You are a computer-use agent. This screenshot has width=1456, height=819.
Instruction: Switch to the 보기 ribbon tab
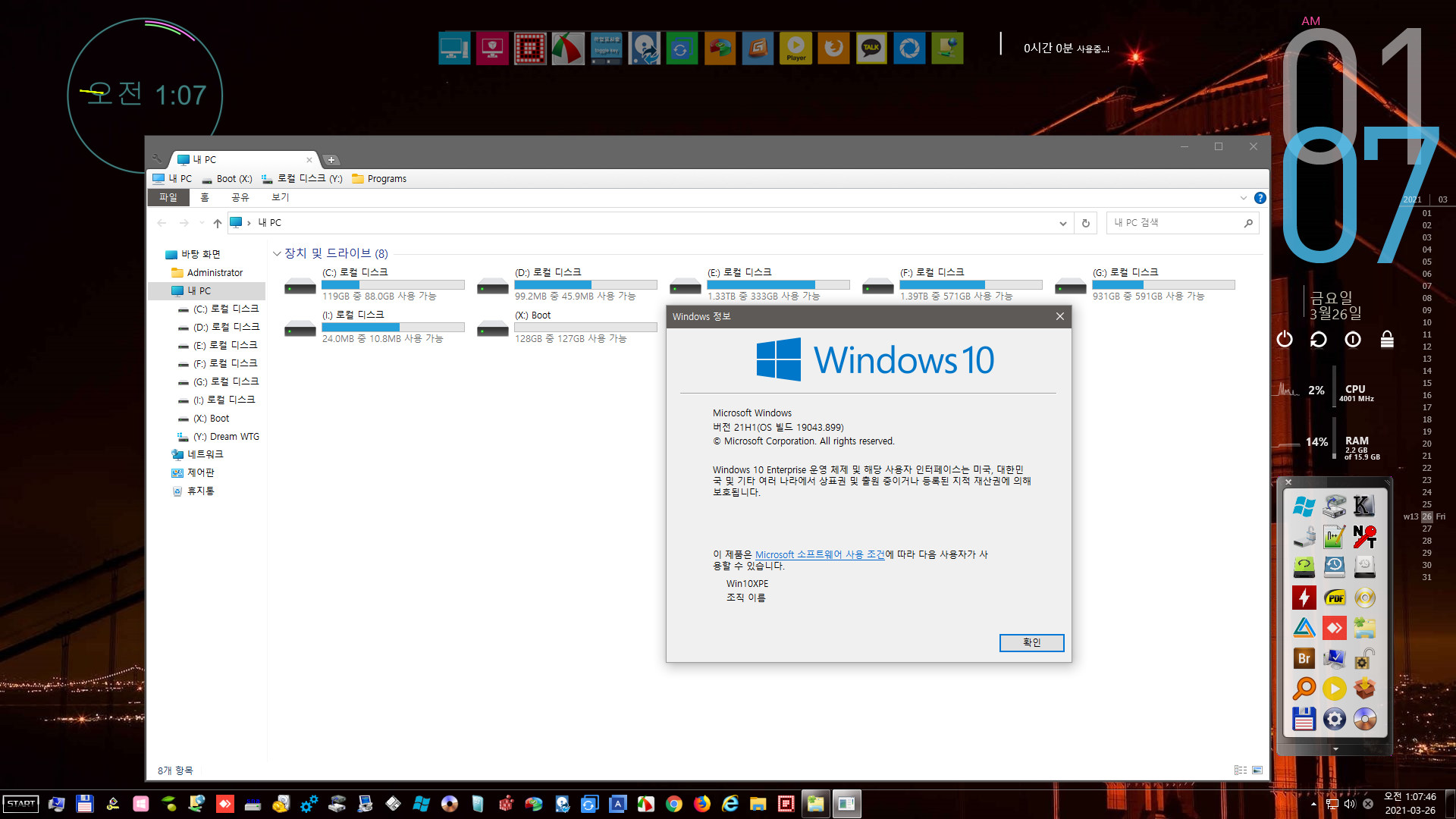coord(281,197)
